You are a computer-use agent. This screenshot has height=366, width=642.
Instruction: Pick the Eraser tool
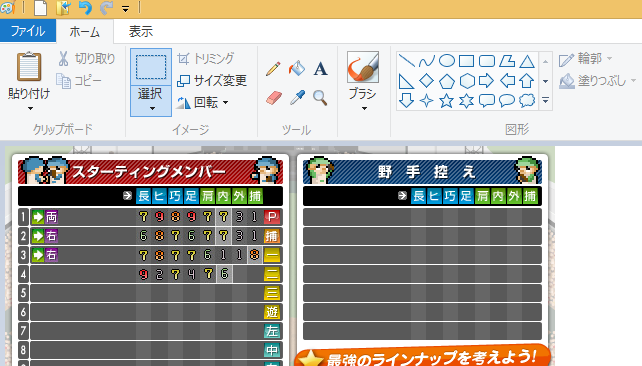(273, 98)
